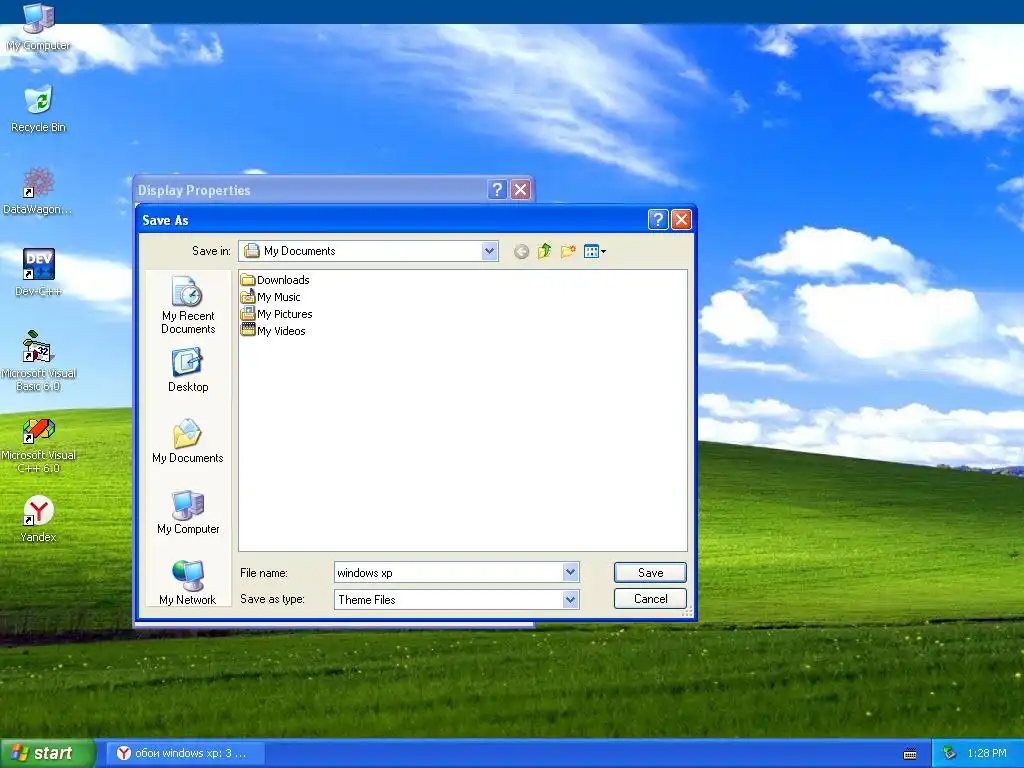This screenshot has width=1024, height=768.
Task: Close the Save As dialog
Action: (x=681, y=219)
